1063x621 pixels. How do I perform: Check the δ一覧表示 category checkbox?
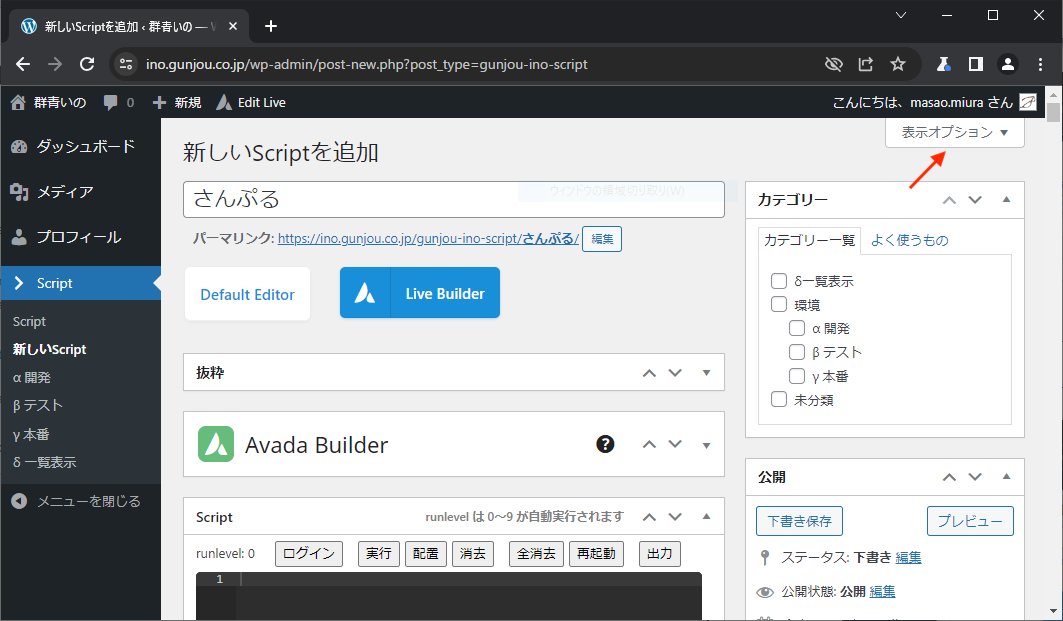(779, 281)
